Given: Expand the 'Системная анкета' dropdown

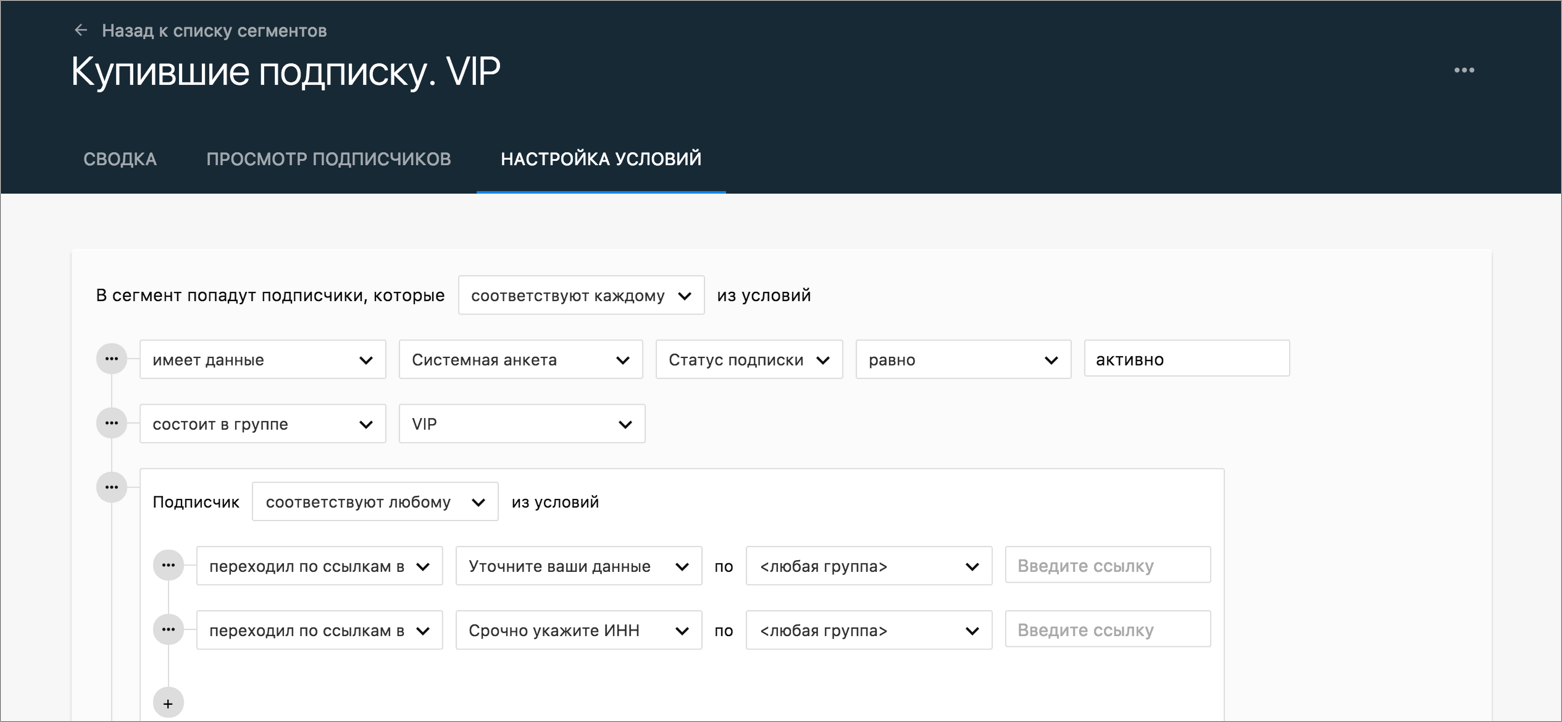Looking at the screenshot, I should (520, 358).
